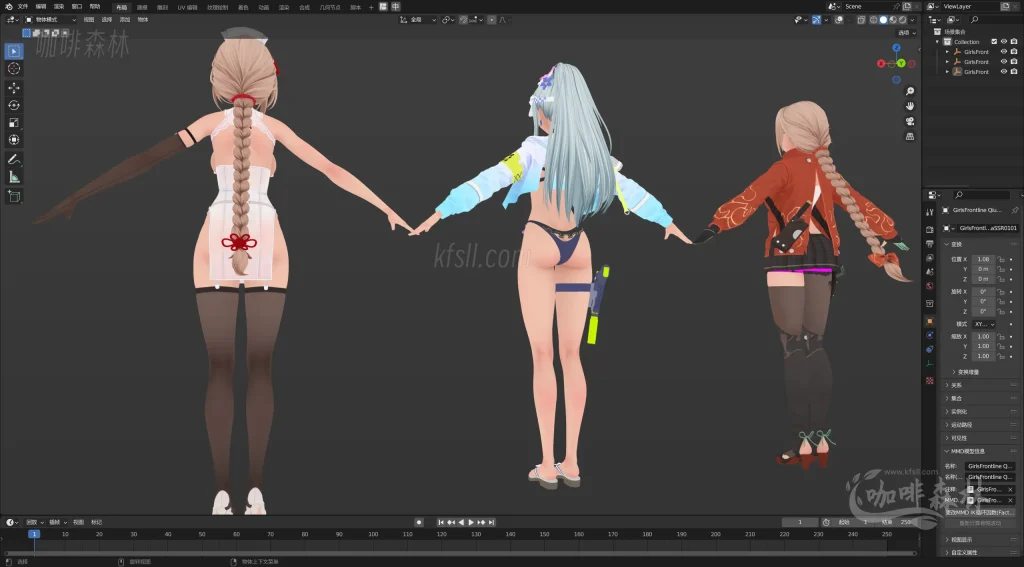Click the new scene icon beside Scene
This screenshot has height=567, width=1024.
[x=907, y=7]
